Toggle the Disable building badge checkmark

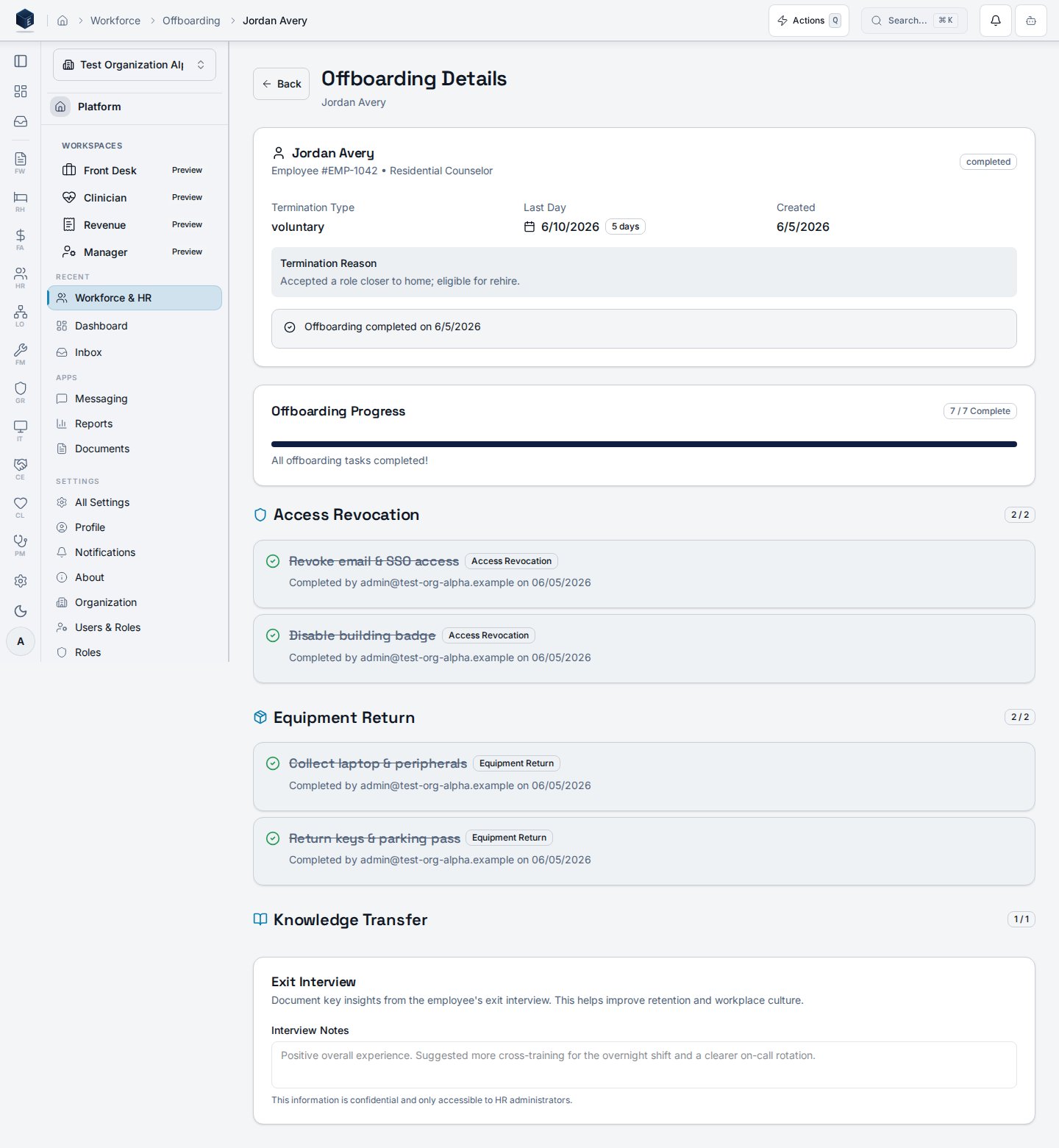tap(273, 635)
